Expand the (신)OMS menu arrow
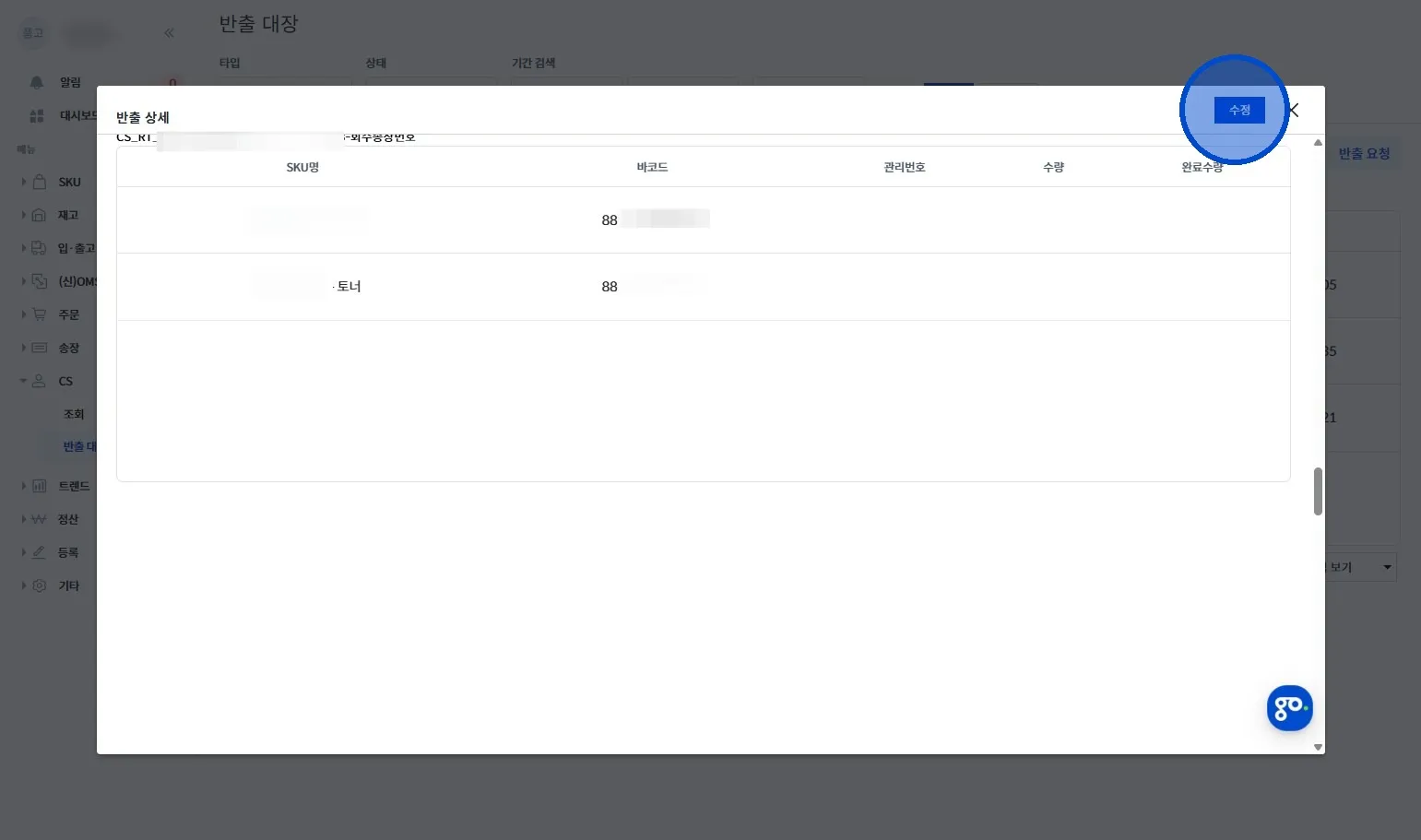Screen dimensions: 1421x840 pos(24,281)
